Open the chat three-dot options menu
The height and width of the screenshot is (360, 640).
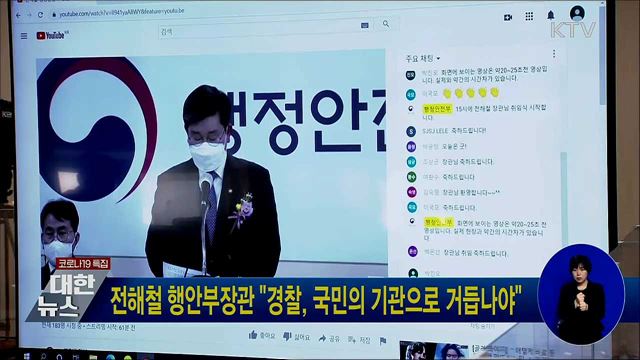[x=554, y=53]
